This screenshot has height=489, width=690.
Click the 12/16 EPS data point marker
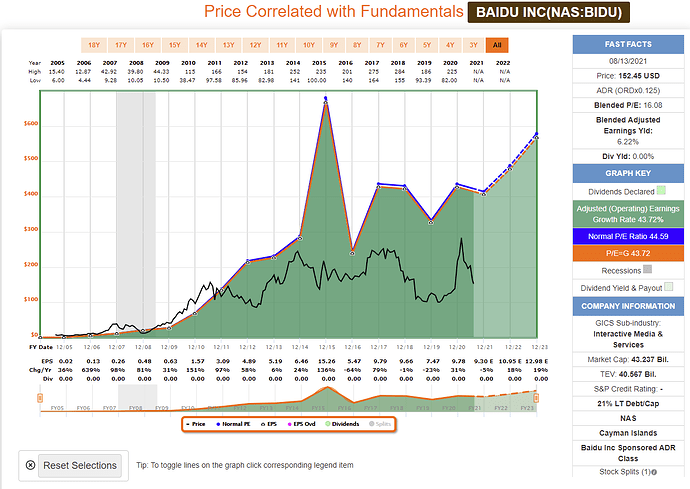pyautogui.click(x=352, y=253)
